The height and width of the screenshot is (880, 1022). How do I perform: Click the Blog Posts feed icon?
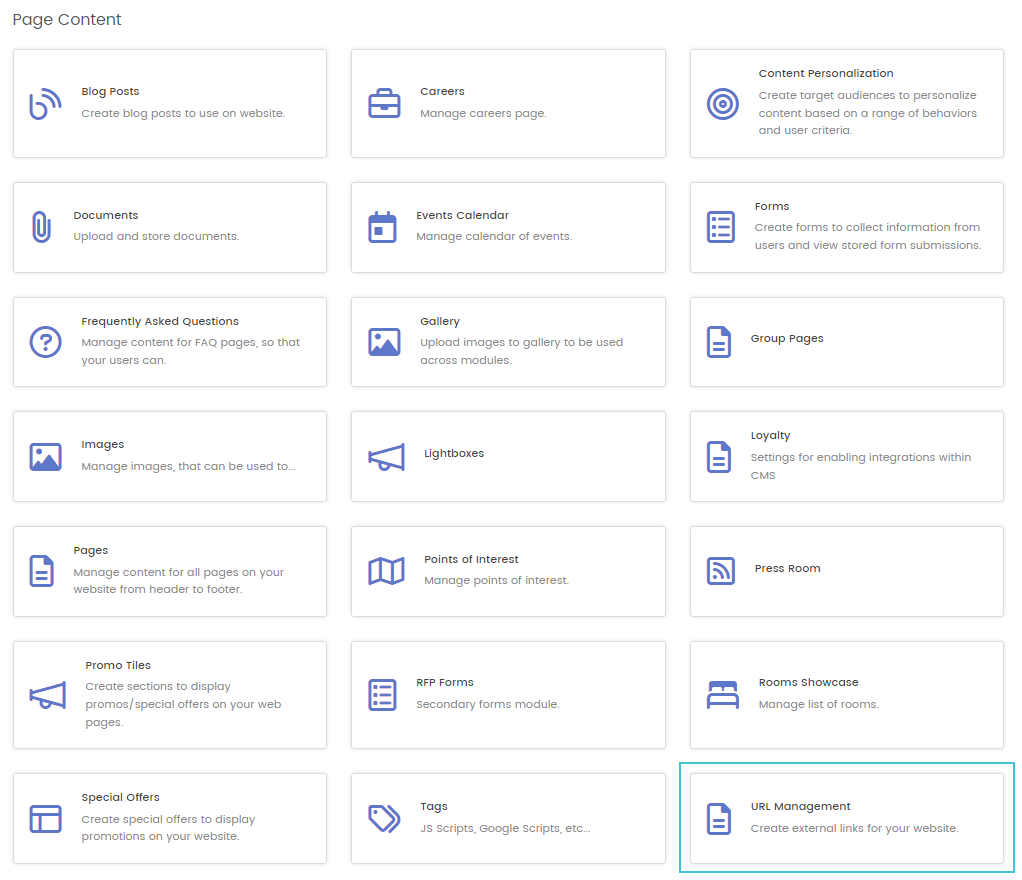click(46, 104)
